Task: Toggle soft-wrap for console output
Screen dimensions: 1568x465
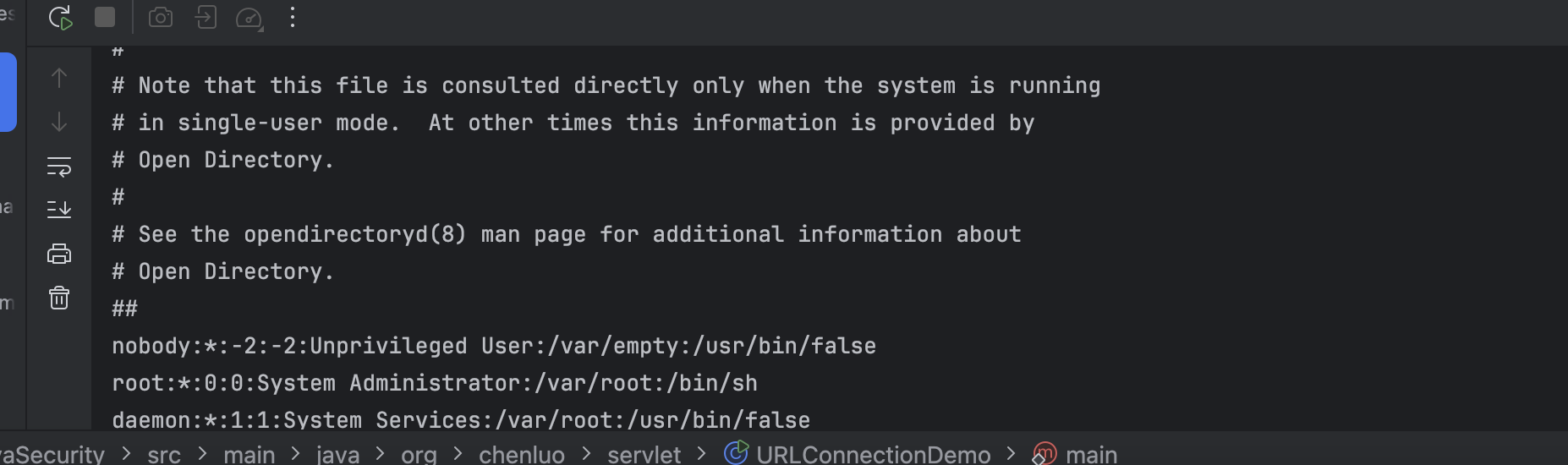Action: point(59,167)
